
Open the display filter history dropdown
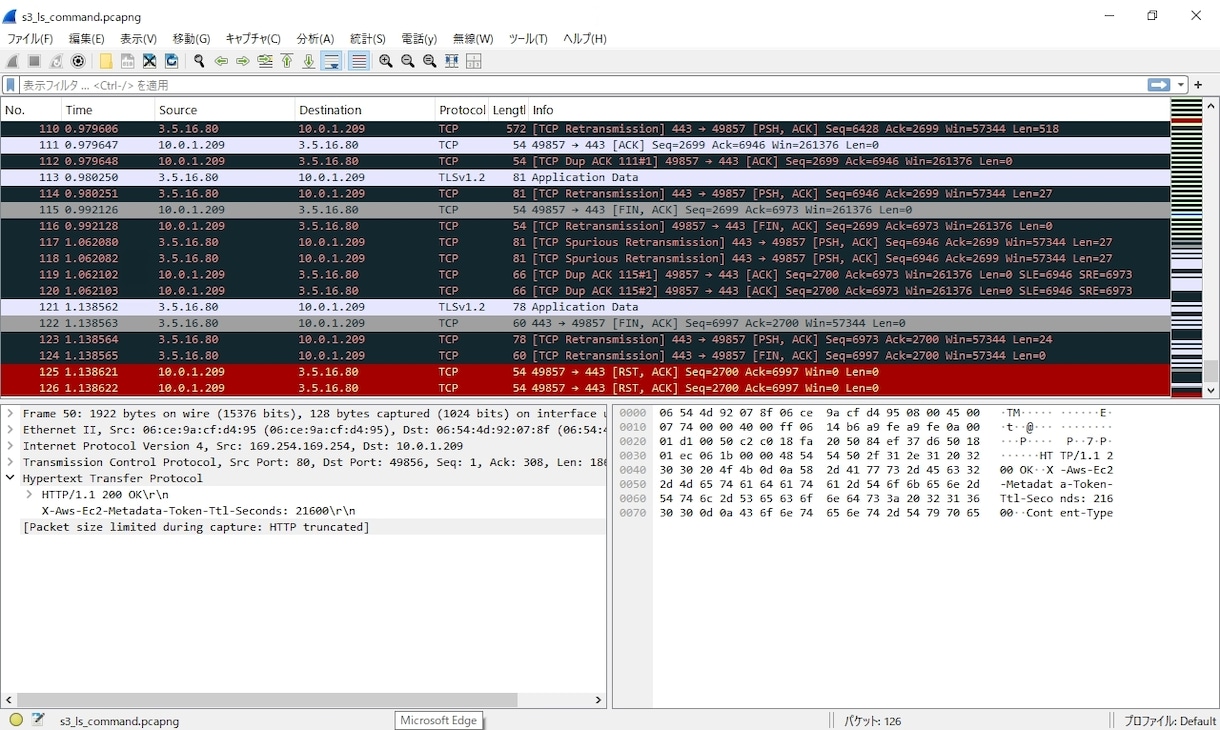pos(1181,85)
